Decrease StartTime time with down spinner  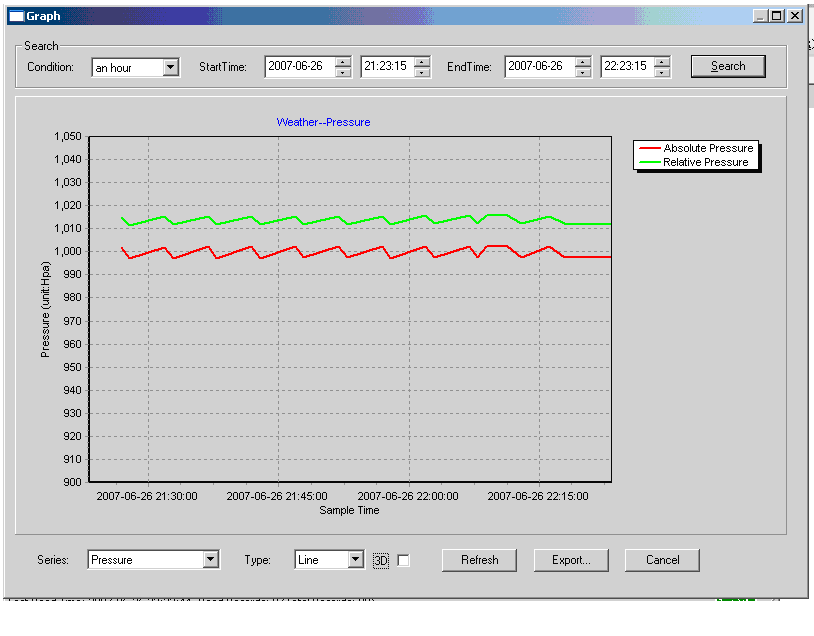pos(422,72)
